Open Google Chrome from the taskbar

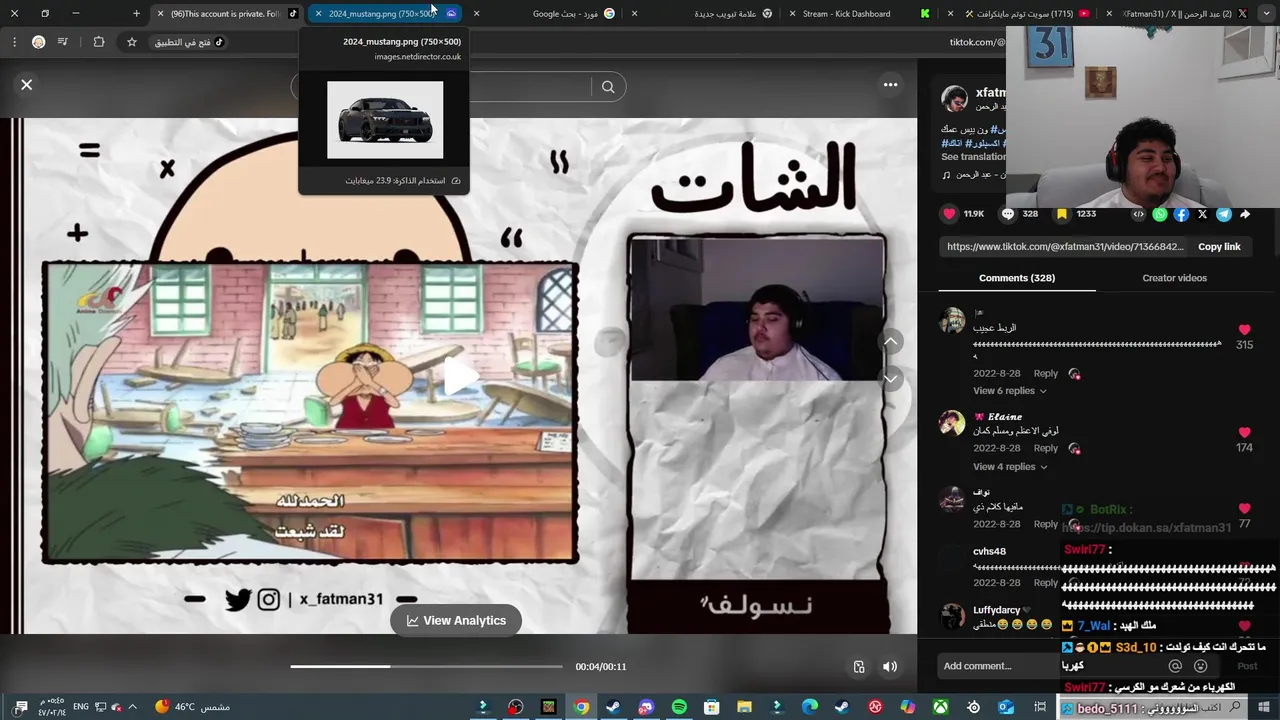pos(581,707)
